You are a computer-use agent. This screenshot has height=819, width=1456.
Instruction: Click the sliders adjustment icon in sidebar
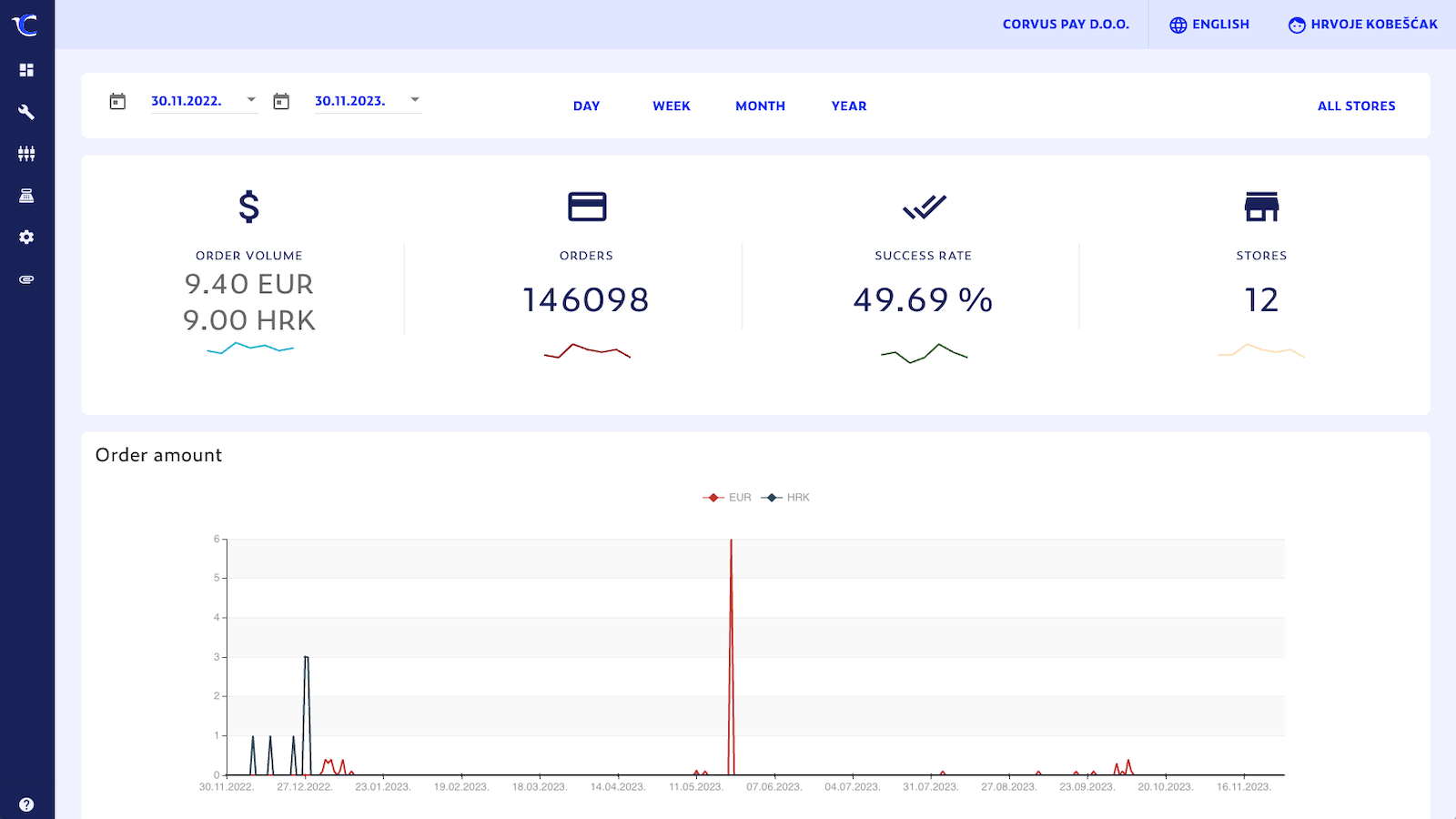pyautogui.click(x=26, y=154)
